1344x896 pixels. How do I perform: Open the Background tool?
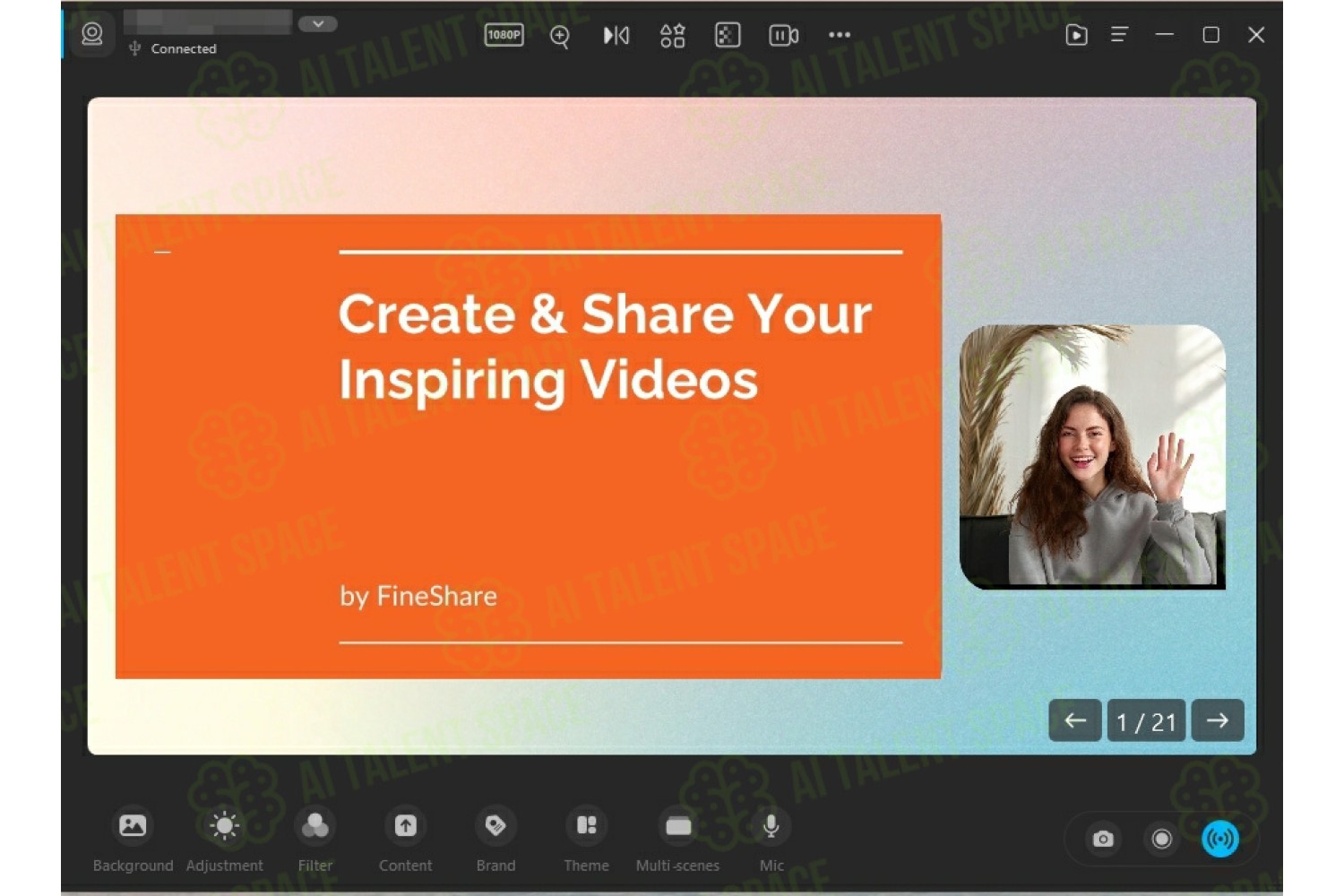133,840
